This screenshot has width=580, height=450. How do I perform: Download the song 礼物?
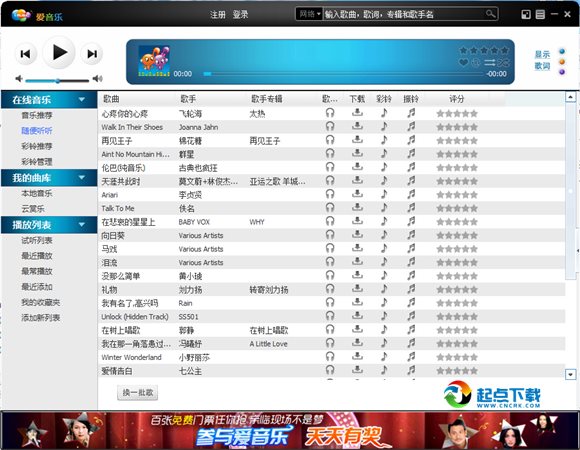357,289
